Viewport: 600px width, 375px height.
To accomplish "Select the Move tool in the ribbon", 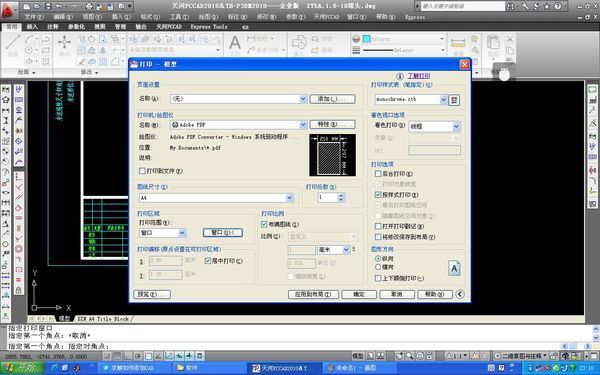I will point(64,45).
